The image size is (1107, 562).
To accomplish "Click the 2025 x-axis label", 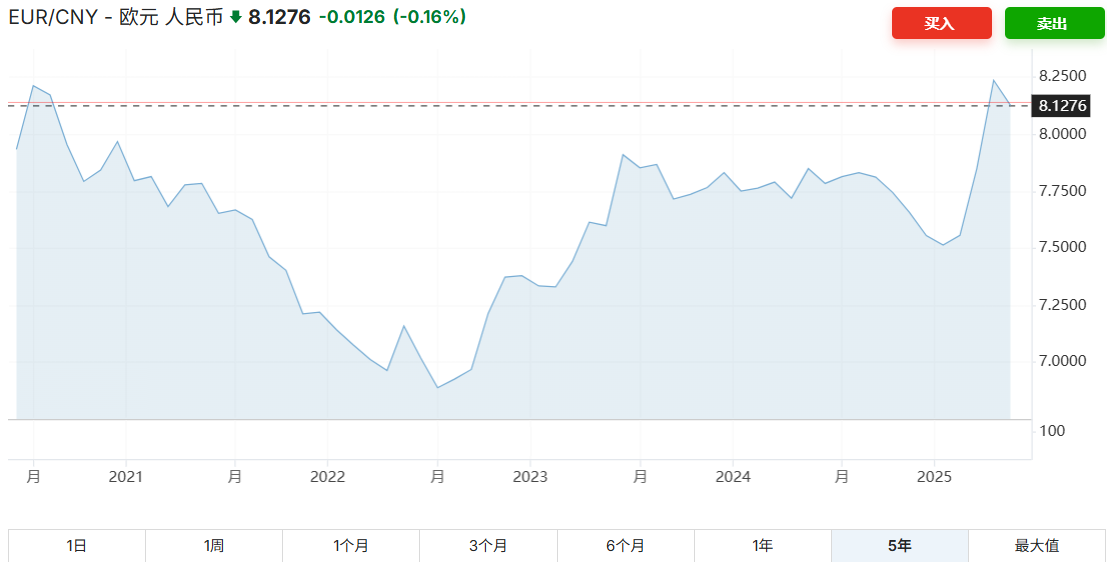I will click(934, 476).
